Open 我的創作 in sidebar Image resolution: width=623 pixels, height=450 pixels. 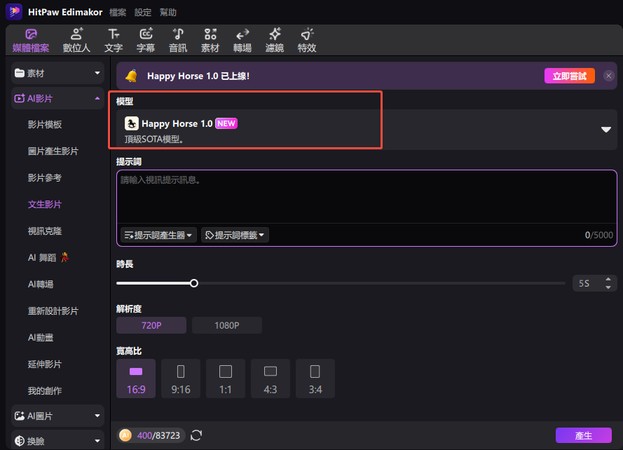click(45, 391)
